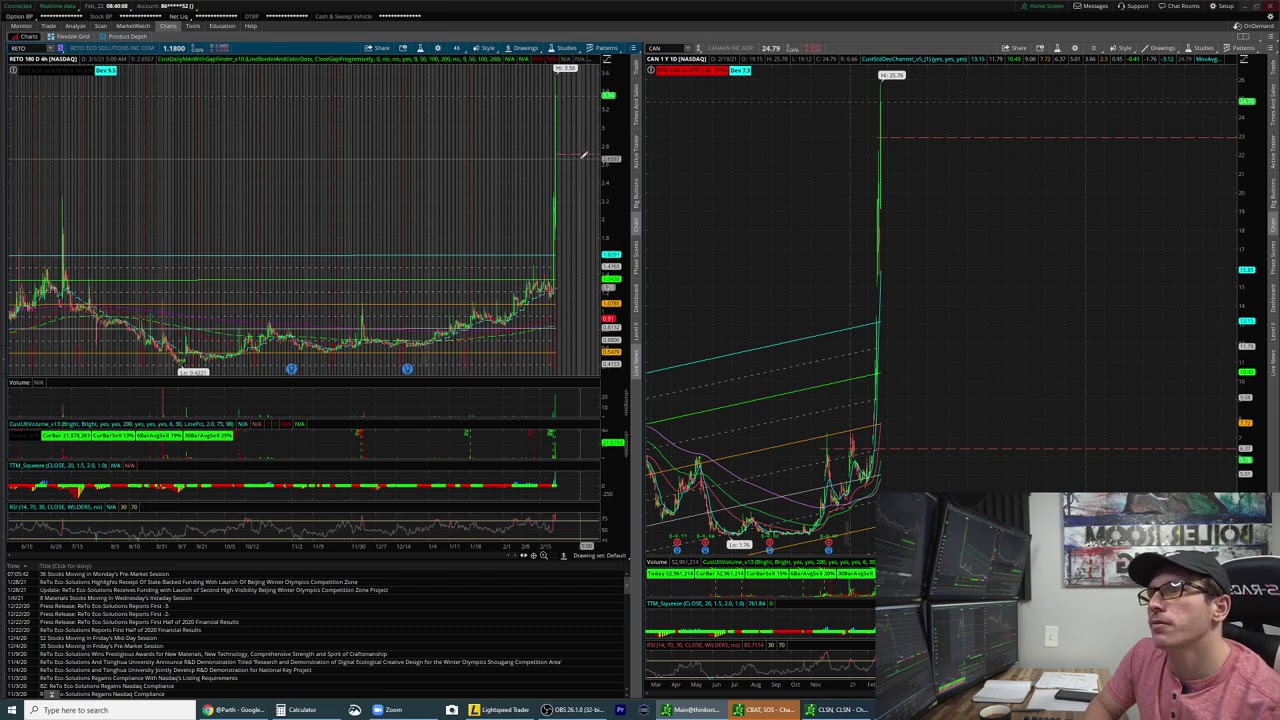Open the Analyze tab
Image resolution: width=1280 pixels, height=720 pixels.
pos(75,26)
